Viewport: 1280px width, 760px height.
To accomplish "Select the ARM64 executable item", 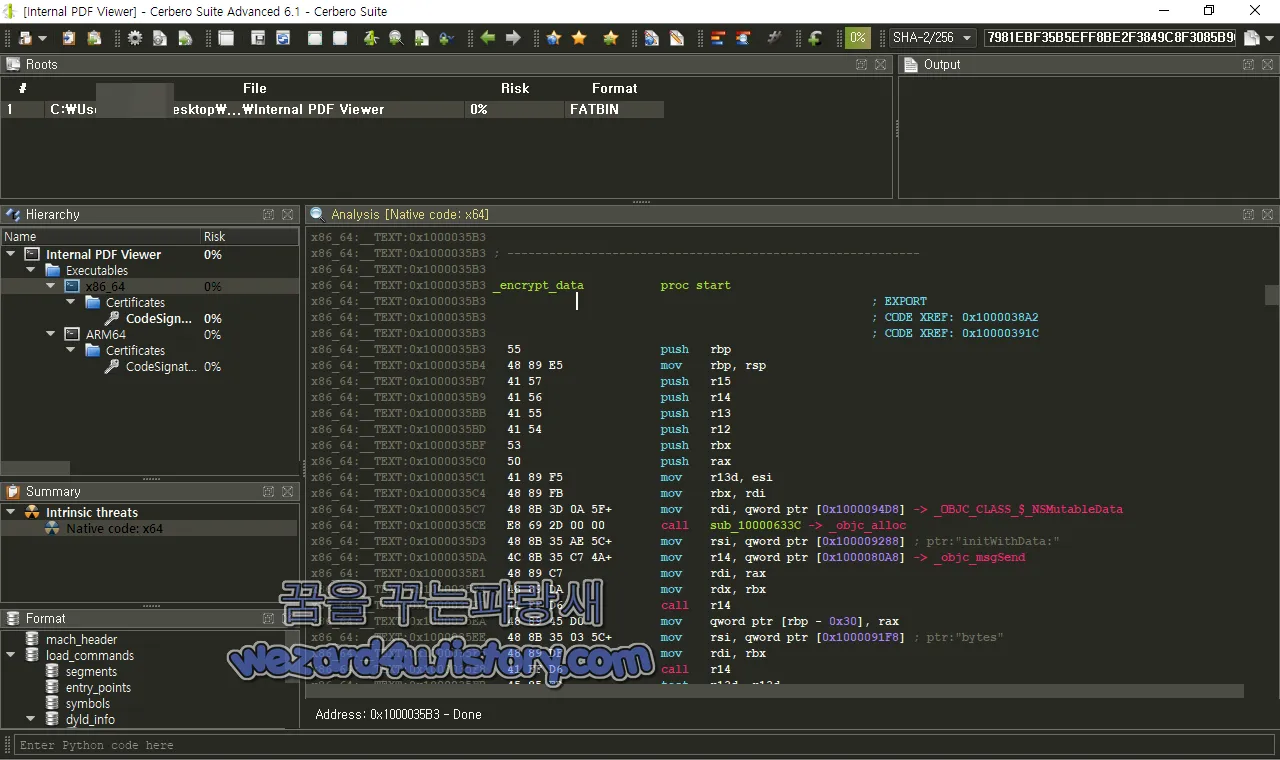I will [105, 334].
